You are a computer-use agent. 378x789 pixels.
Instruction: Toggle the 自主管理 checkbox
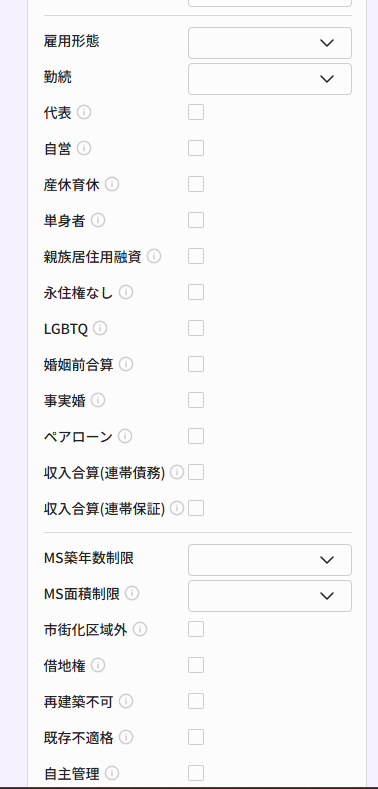pyautogui.click(x=196, y=773)
